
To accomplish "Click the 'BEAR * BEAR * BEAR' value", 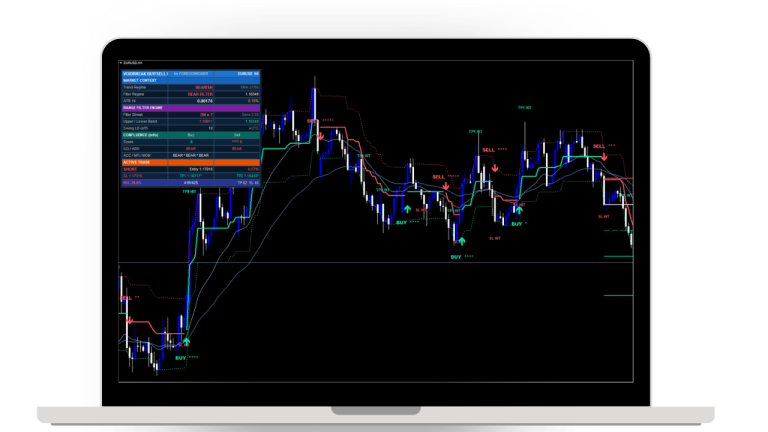I will pos(191,155).
